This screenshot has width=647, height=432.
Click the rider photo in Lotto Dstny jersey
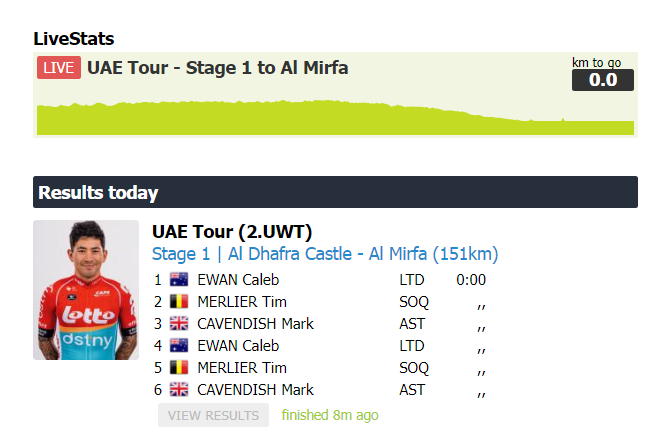point(86,290)
